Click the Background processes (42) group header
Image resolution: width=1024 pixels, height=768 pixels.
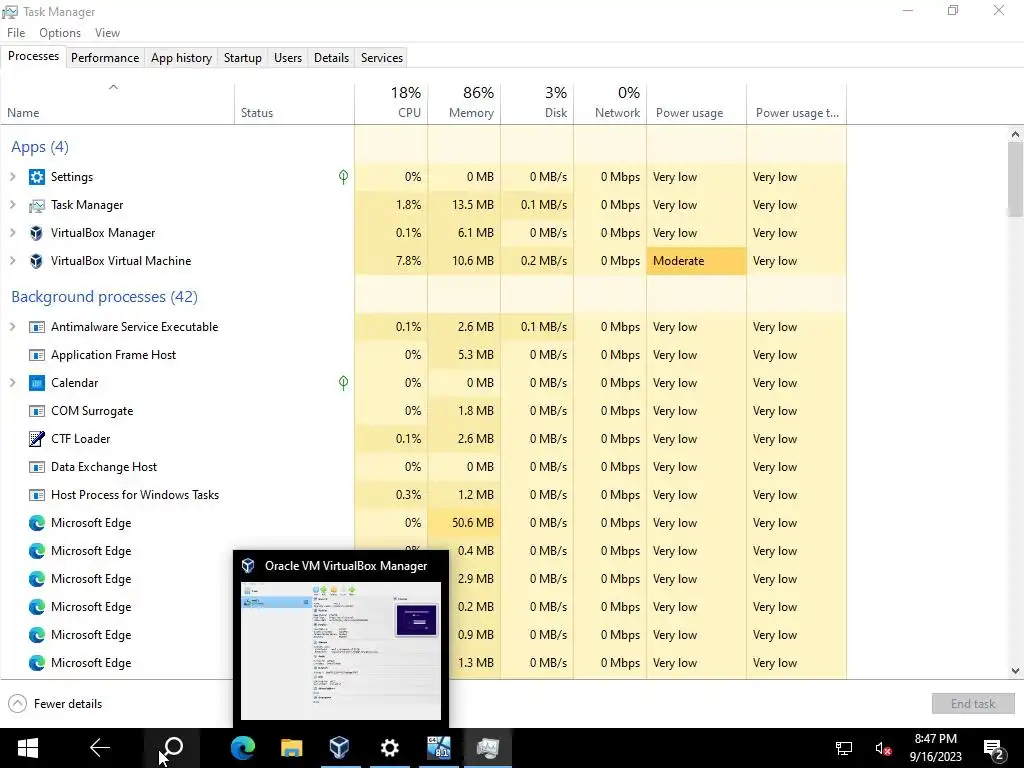[104, 297]
